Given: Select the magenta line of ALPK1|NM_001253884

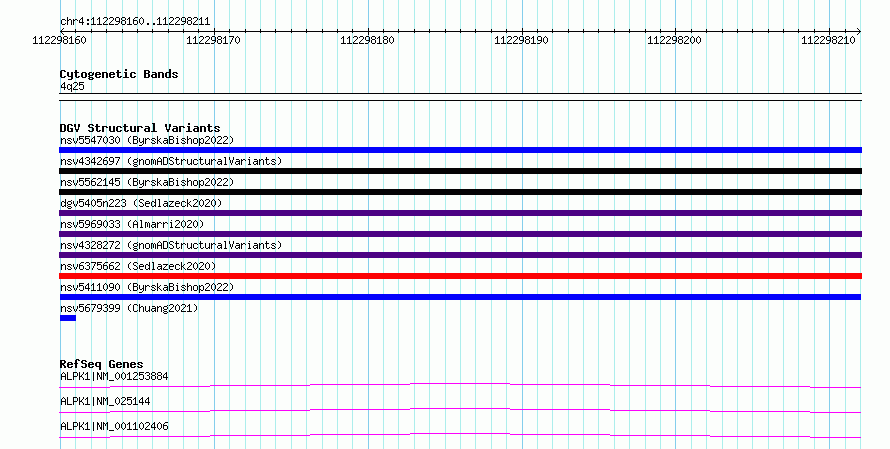Looking at the screenshot, I should (x=460, y=385).
